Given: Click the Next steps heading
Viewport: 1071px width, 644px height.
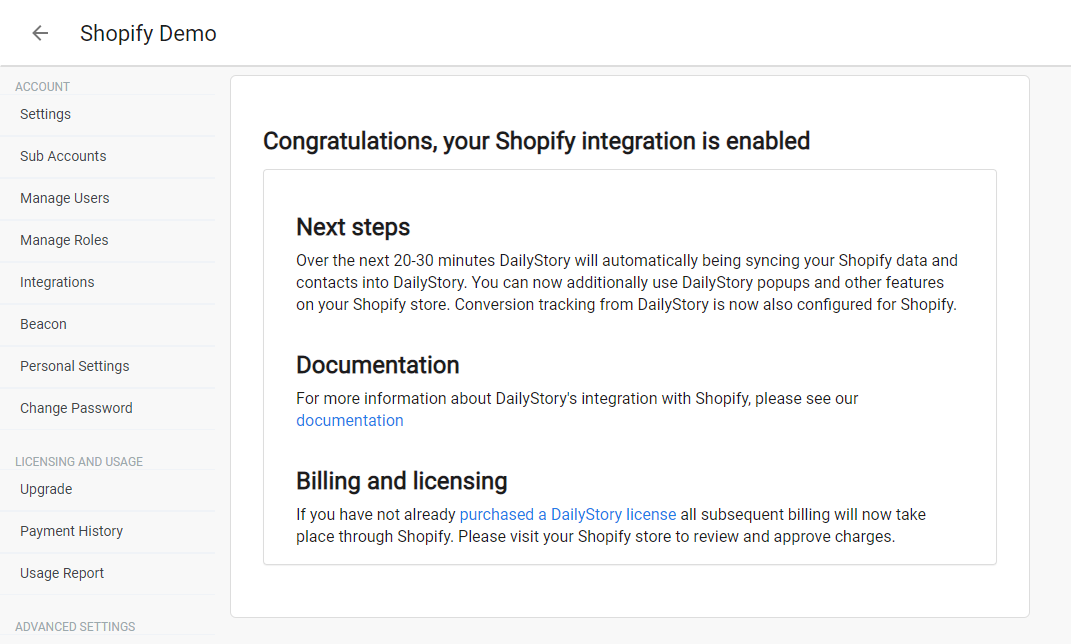Looking at the screenshot, I should pyautogui.click(x=353, y=227).
